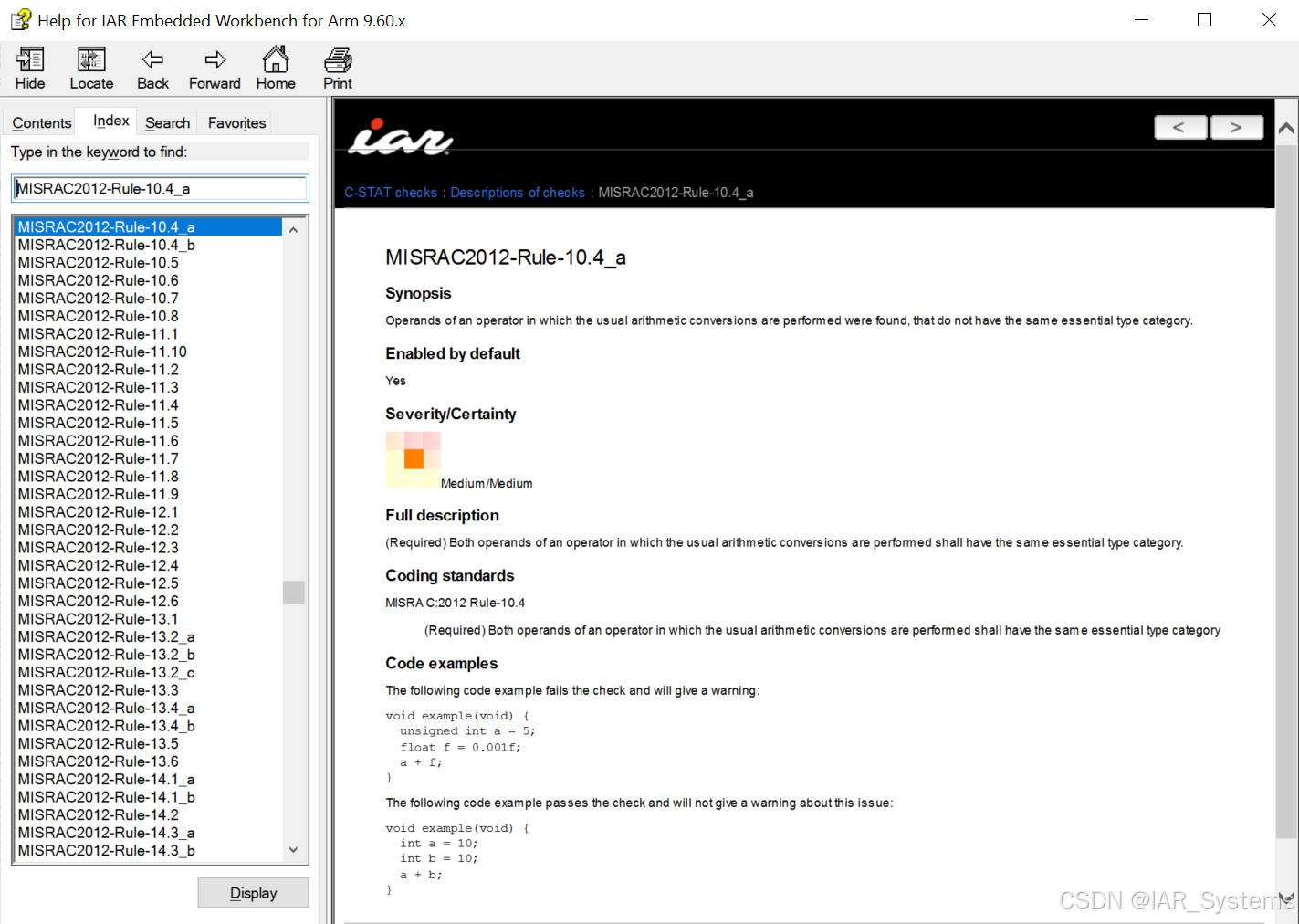
Task: Go to previous topic with < button
Action: [x=1180, y=128]
